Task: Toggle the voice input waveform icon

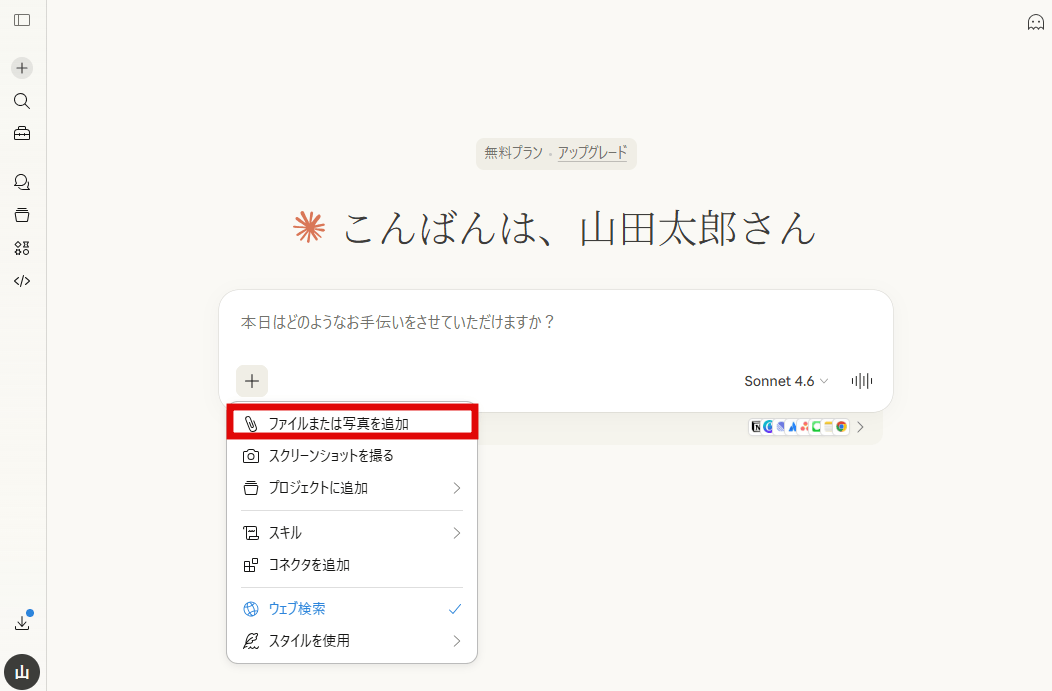Action: click(860, 381)
